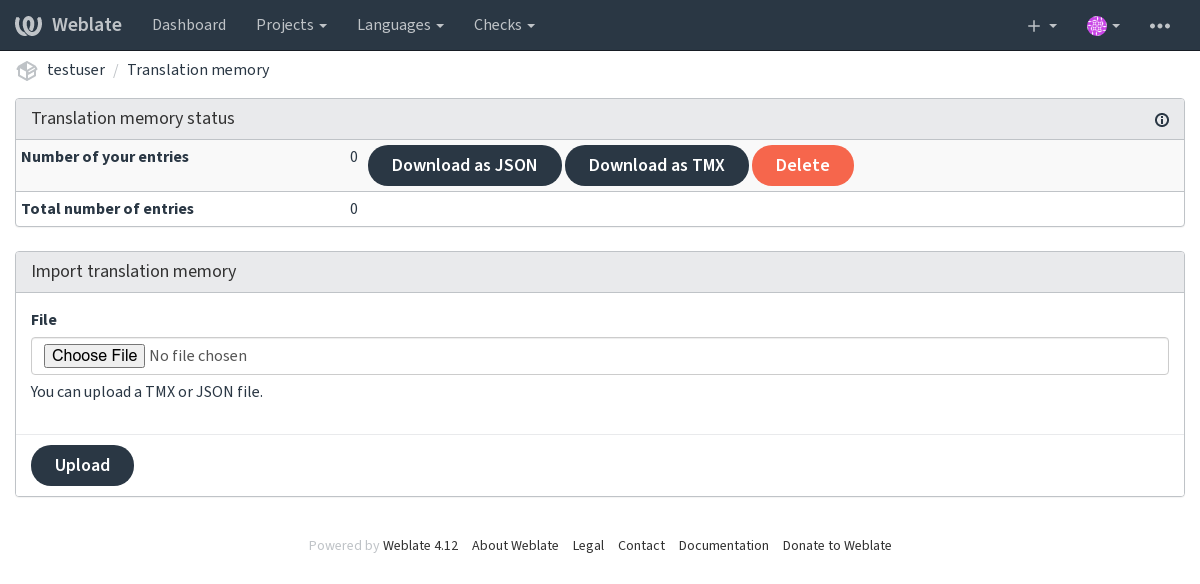Click the 'Number of your entries' label
1200x584 pixels.
(x=105, y=157)
